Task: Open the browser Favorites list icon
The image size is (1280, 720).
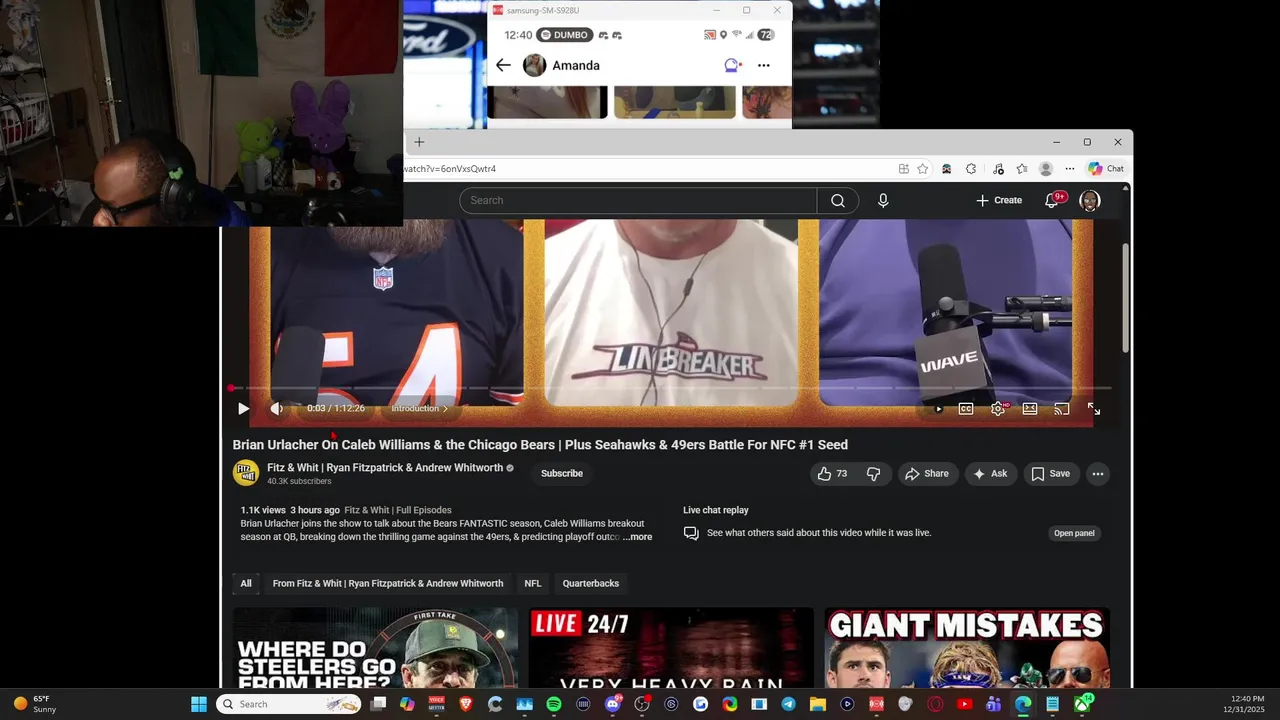Action: click(x=1022, y=169)
